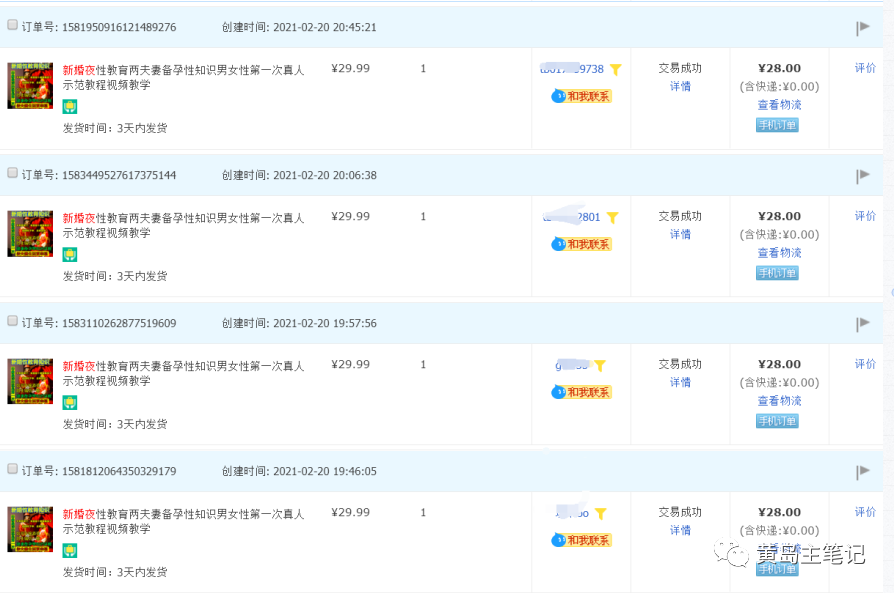Click the yellow funnel icon in the first order
The image size is (894, 593).
tap(616, 70)
